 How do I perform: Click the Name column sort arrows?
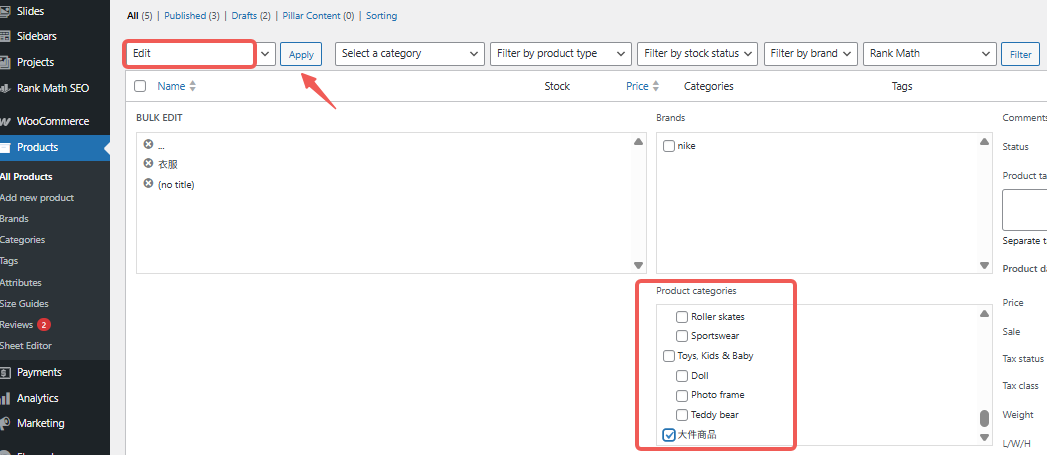[192, 87]
